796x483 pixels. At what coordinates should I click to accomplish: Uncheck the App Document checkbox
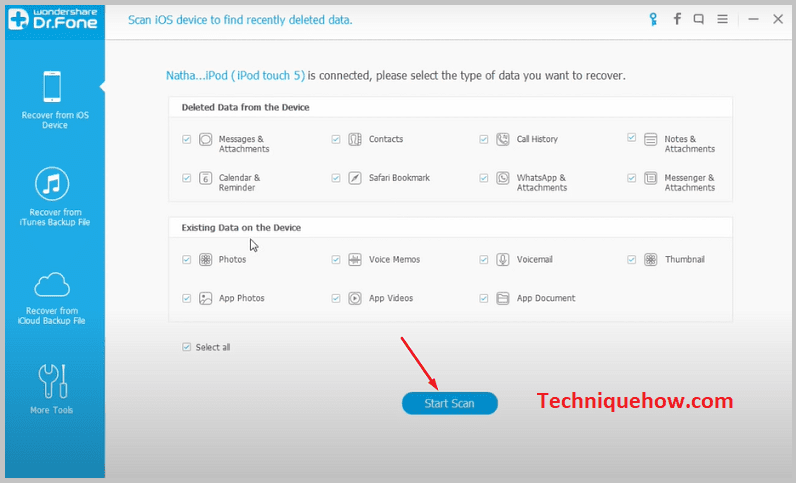coord(484,298)
